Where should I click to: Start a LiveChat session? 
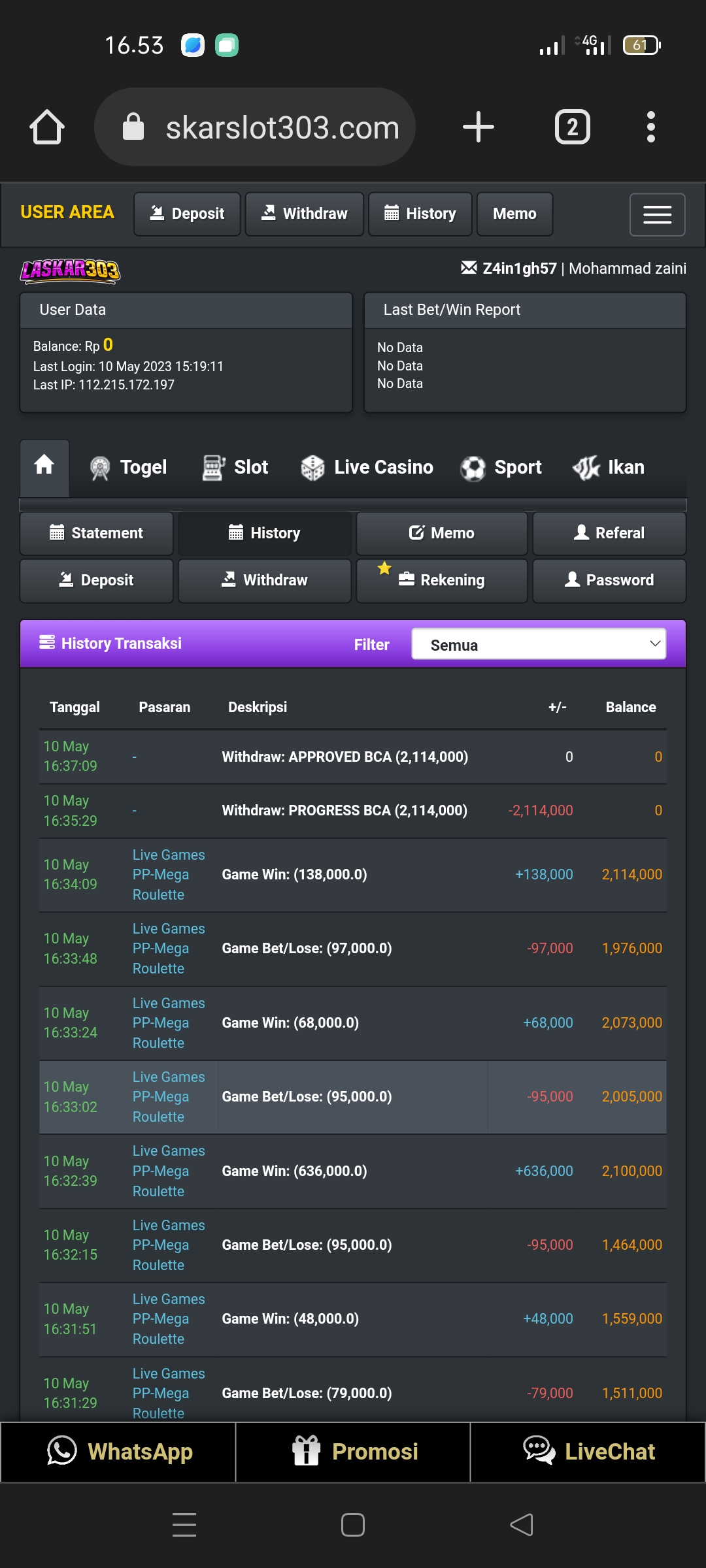[588, 1452]
